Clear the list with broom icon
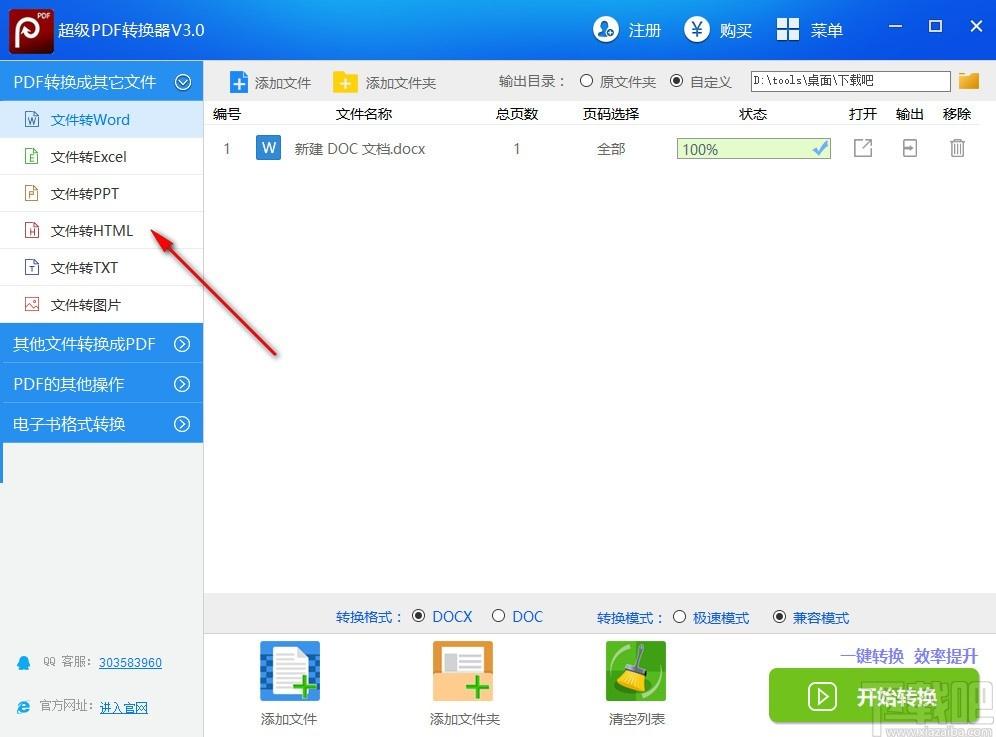The height and width of the screenshot is (737, 996). [x=636, y=671]
